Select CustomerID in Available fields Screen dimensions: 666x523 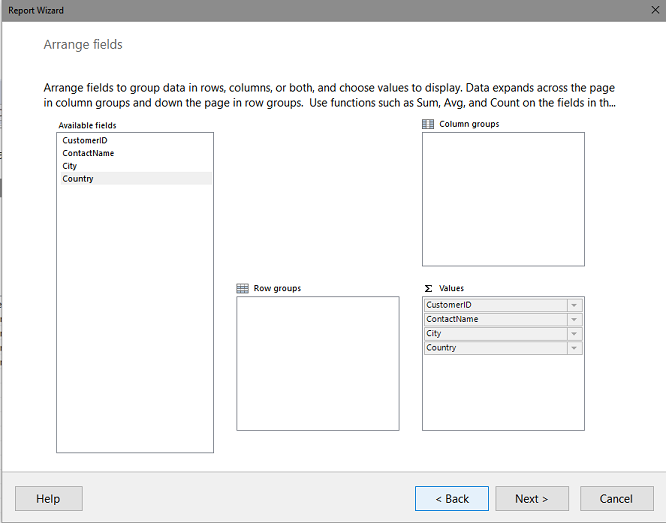[x=135, y=140]
